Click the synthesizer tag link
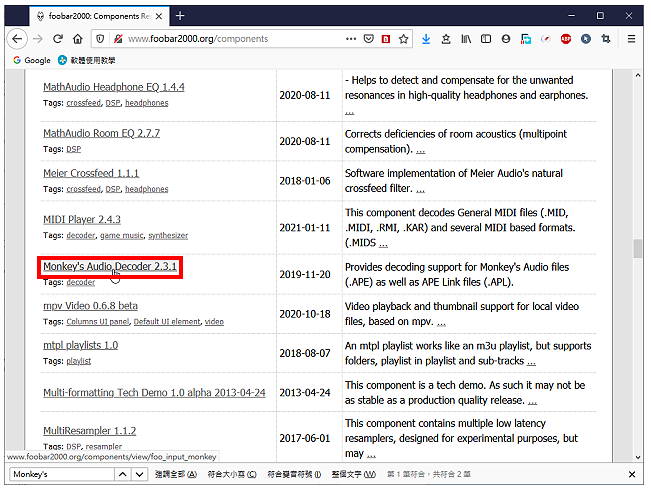 pyautogui.click(x=168, y=235)
